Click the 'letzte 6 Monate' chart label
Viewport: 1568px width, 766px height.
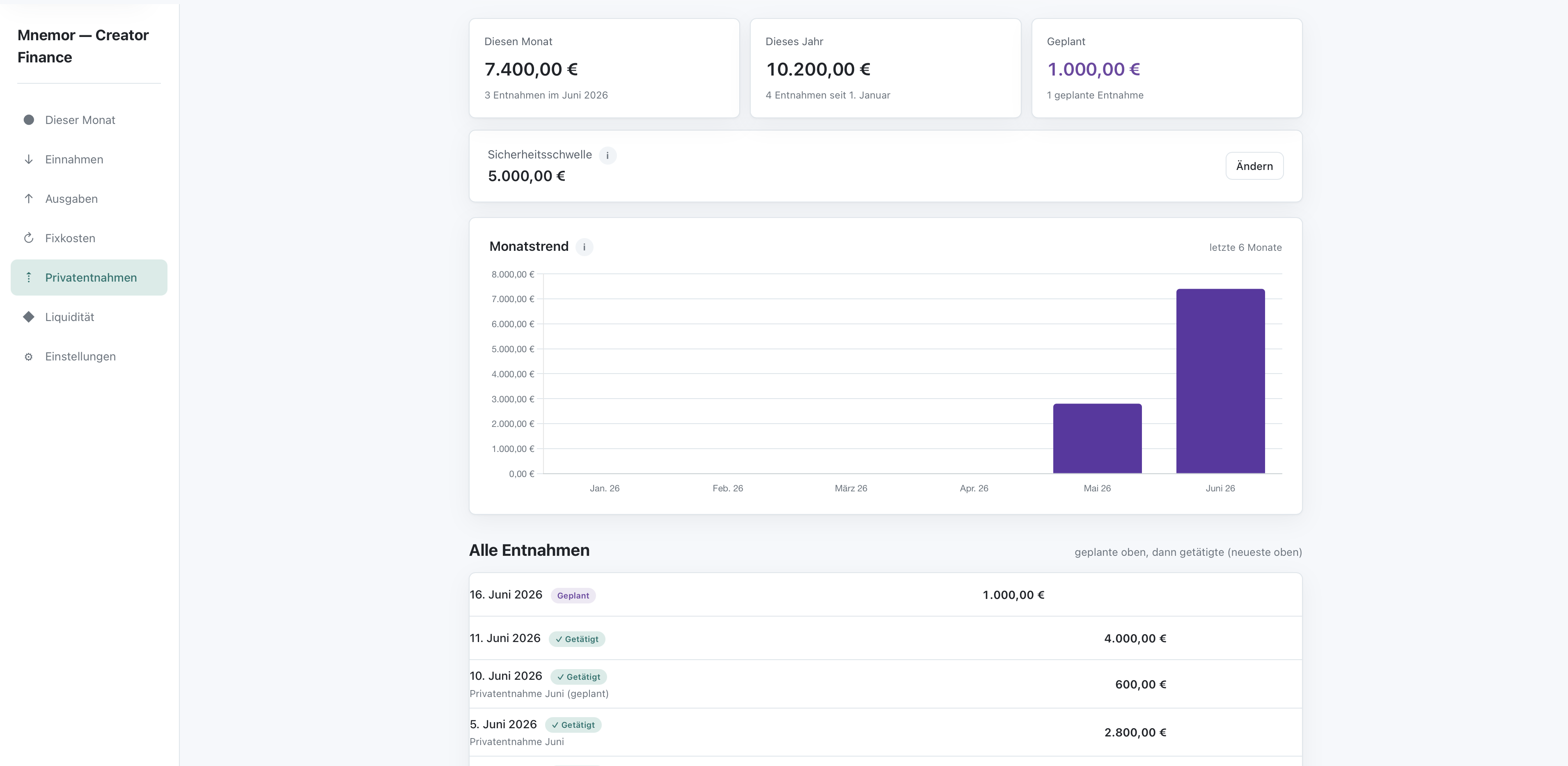(x=1245, y=247)
